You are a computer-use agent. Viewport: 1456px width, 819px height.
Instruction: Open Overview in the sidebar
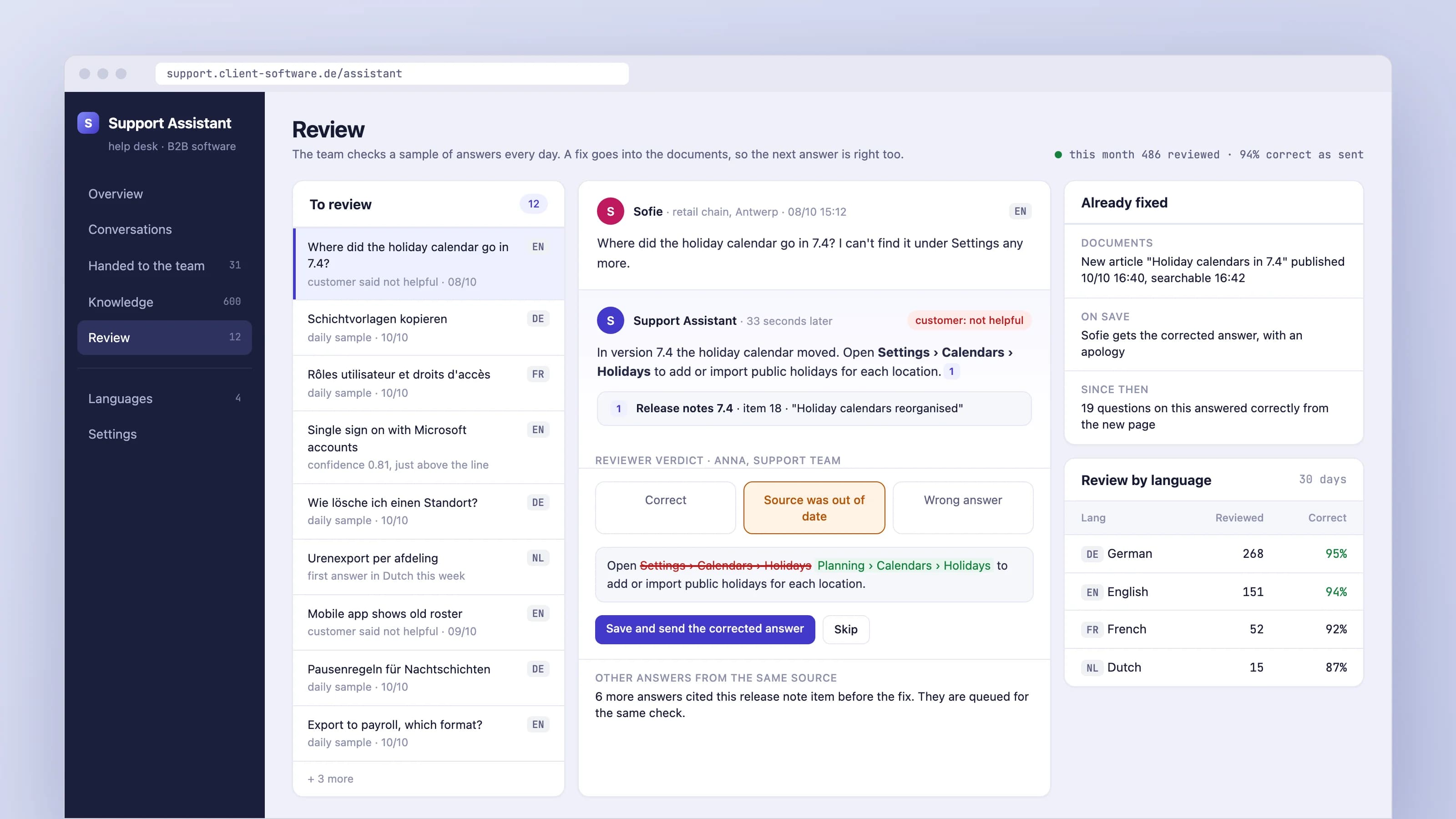(164, 194)
